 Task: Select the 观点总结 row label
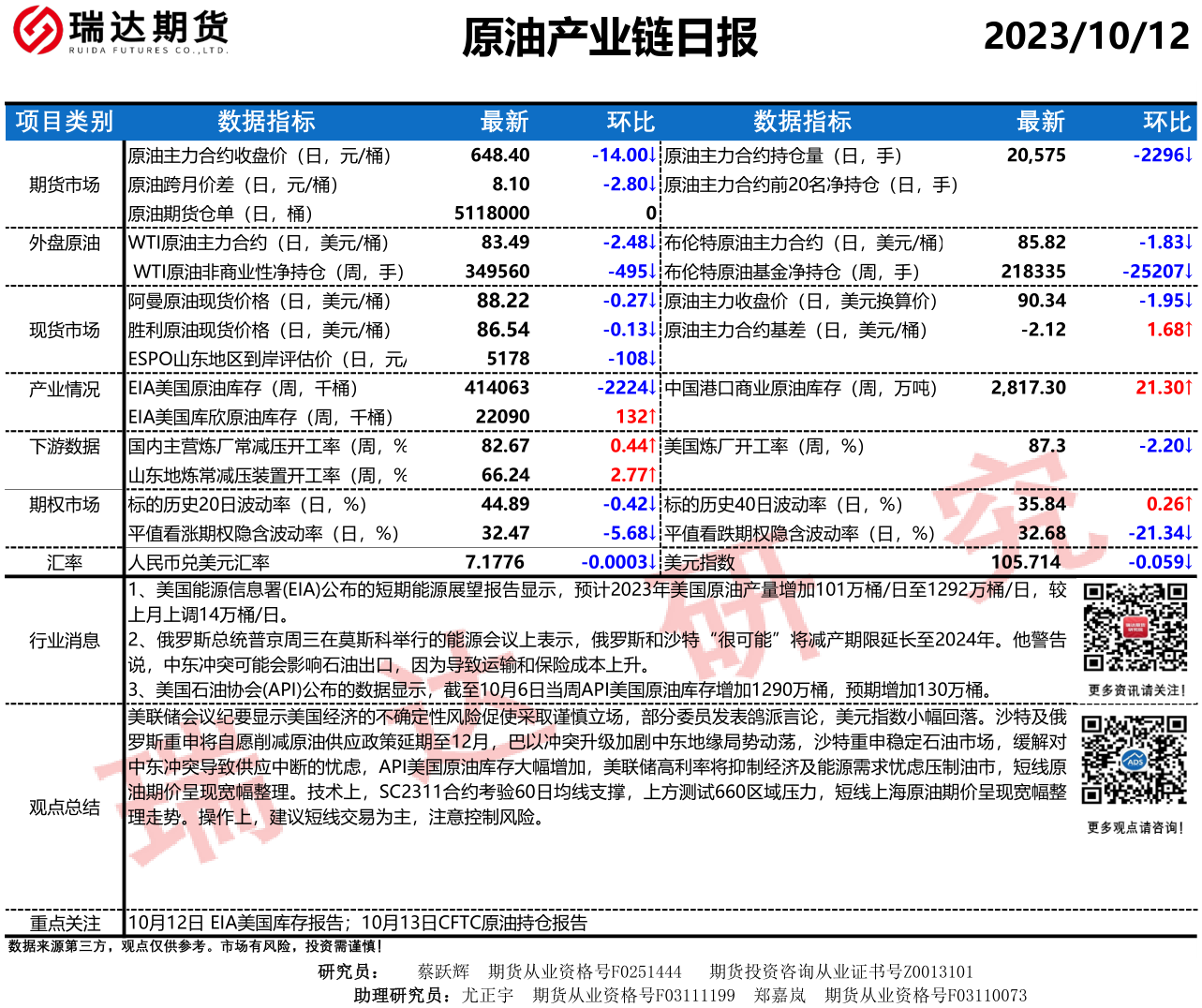(x=64, y=808)
